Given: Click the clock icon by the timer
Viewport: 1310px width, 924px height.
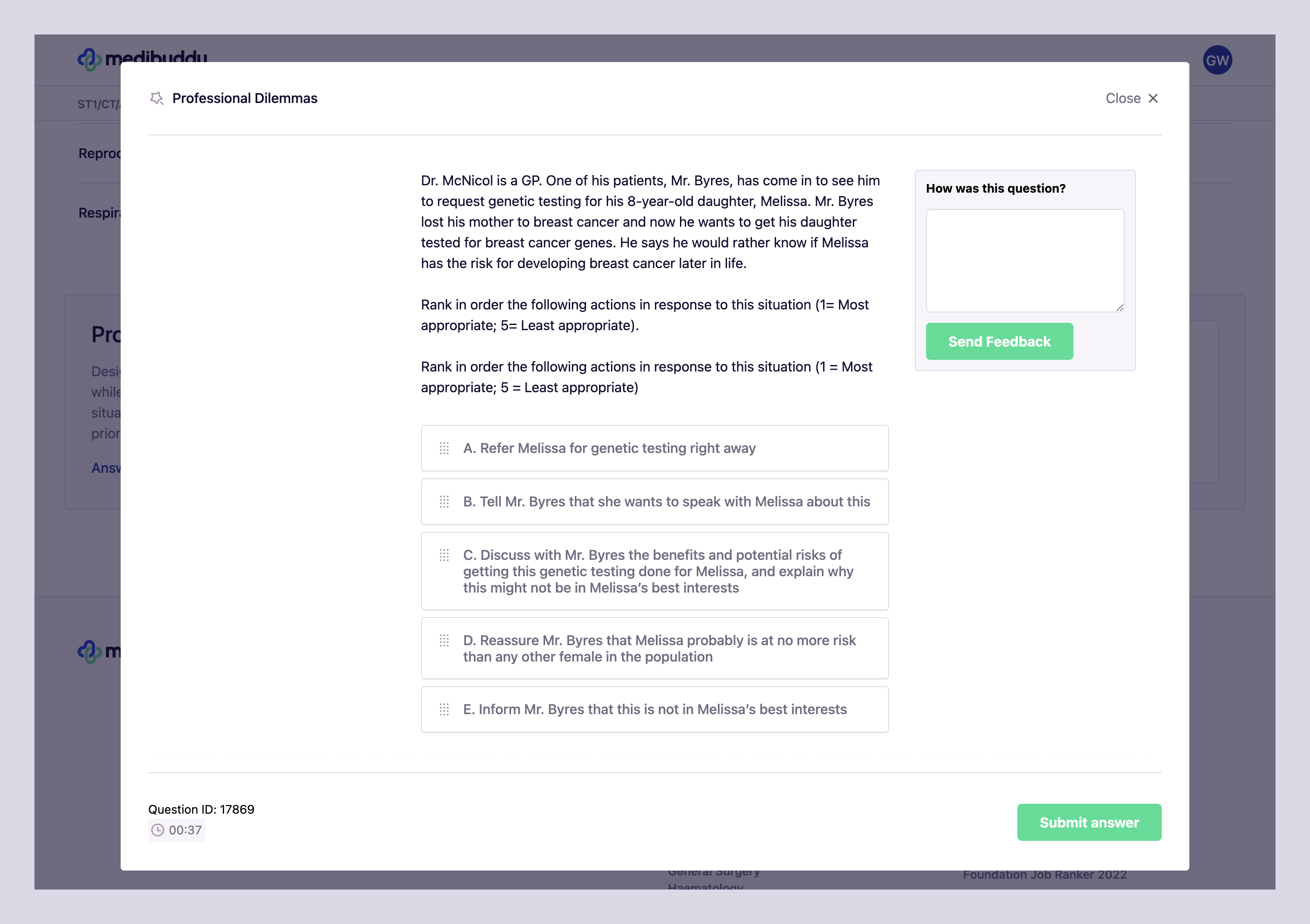Looking at the screenshot, I should pyautogui.click(x=158, y=830).
